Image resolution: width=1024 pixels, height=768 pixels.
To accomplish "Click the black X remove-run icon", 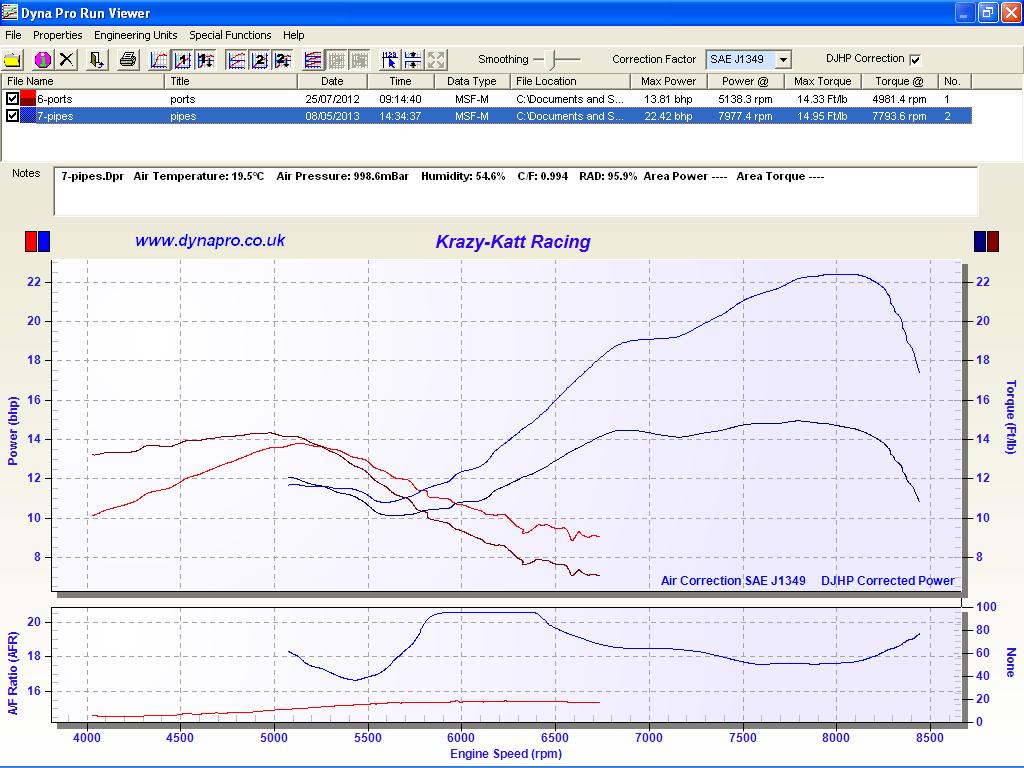I will click(67, 60).
